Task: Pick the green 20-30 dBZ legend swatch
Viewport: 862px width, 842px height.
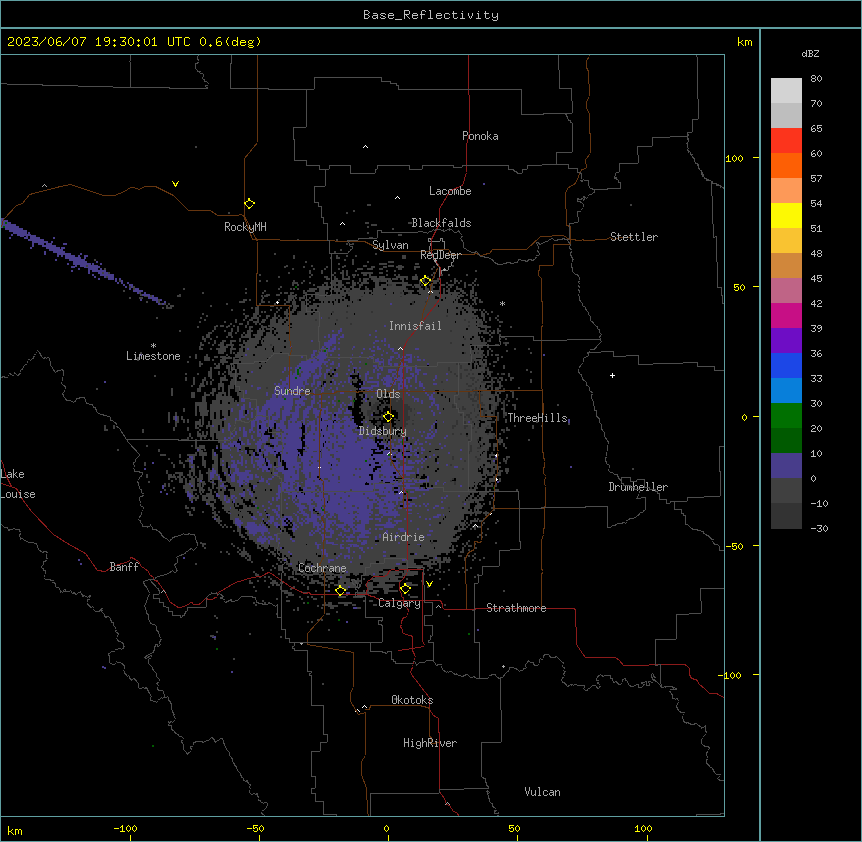Action: pos(786,416)
